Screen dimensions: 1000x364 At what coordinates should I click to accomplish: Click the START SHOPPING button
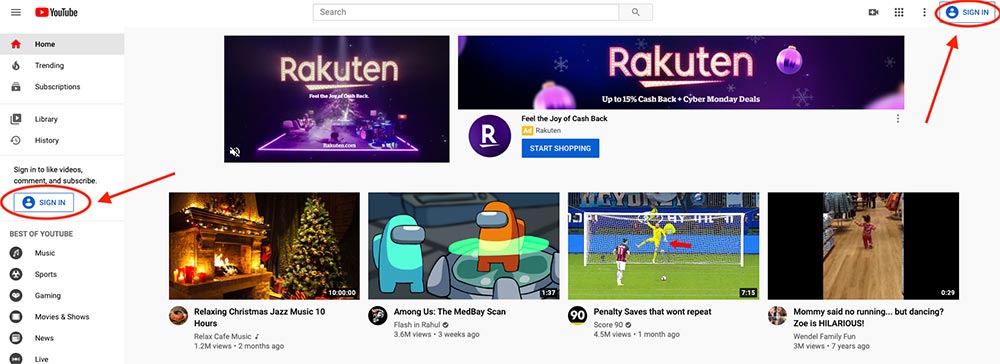point(560,148)
